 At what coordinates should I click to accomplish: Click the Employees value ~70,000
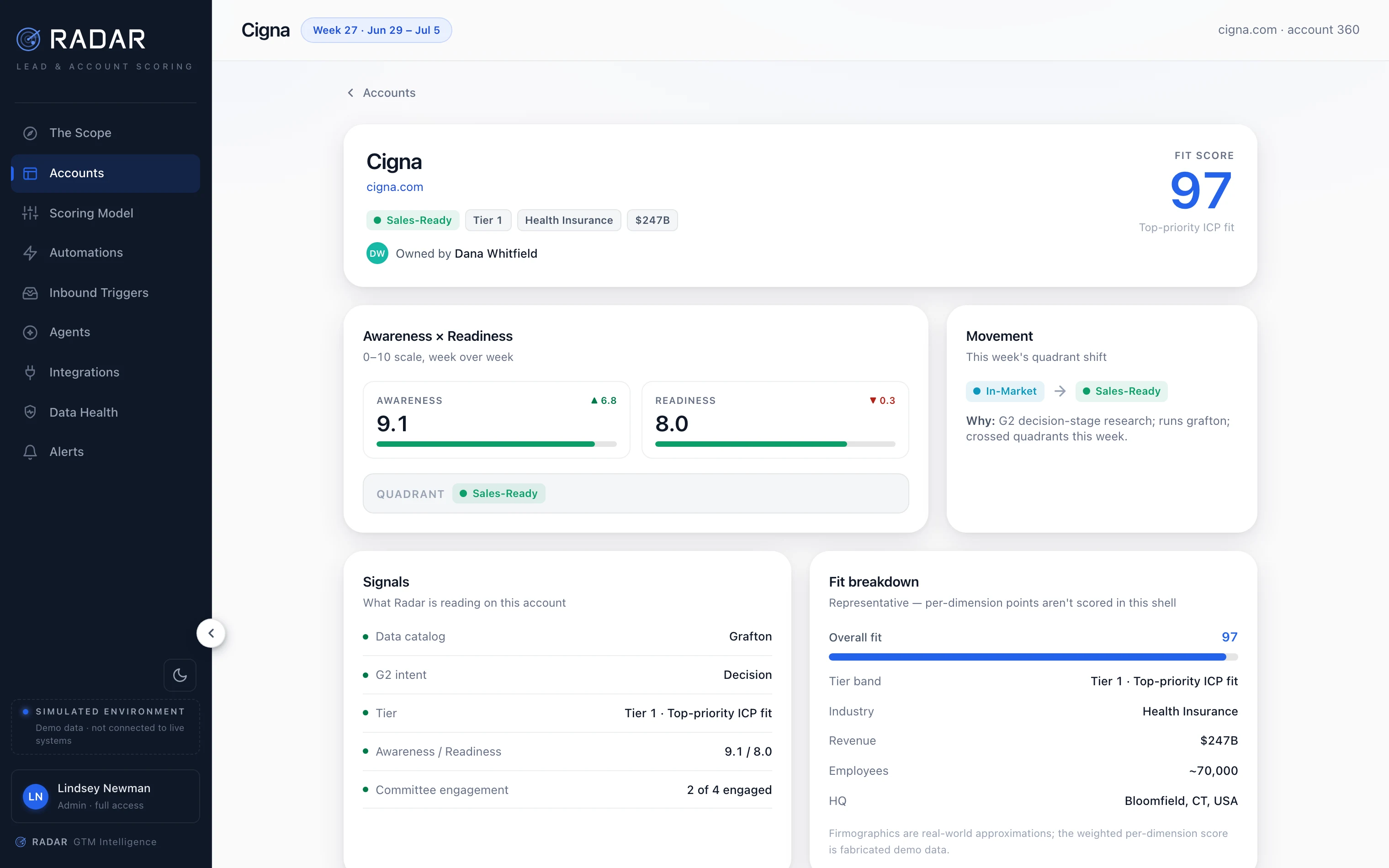coord(1214,771)
